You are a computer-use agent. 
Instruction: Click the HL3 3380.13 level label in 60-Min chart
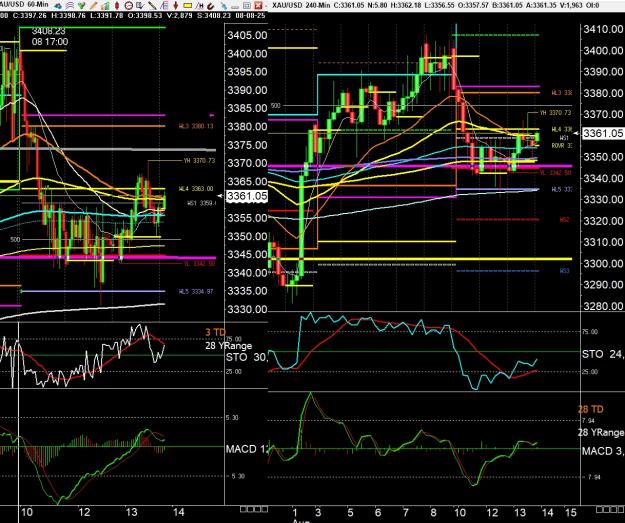tap(196, 126)
